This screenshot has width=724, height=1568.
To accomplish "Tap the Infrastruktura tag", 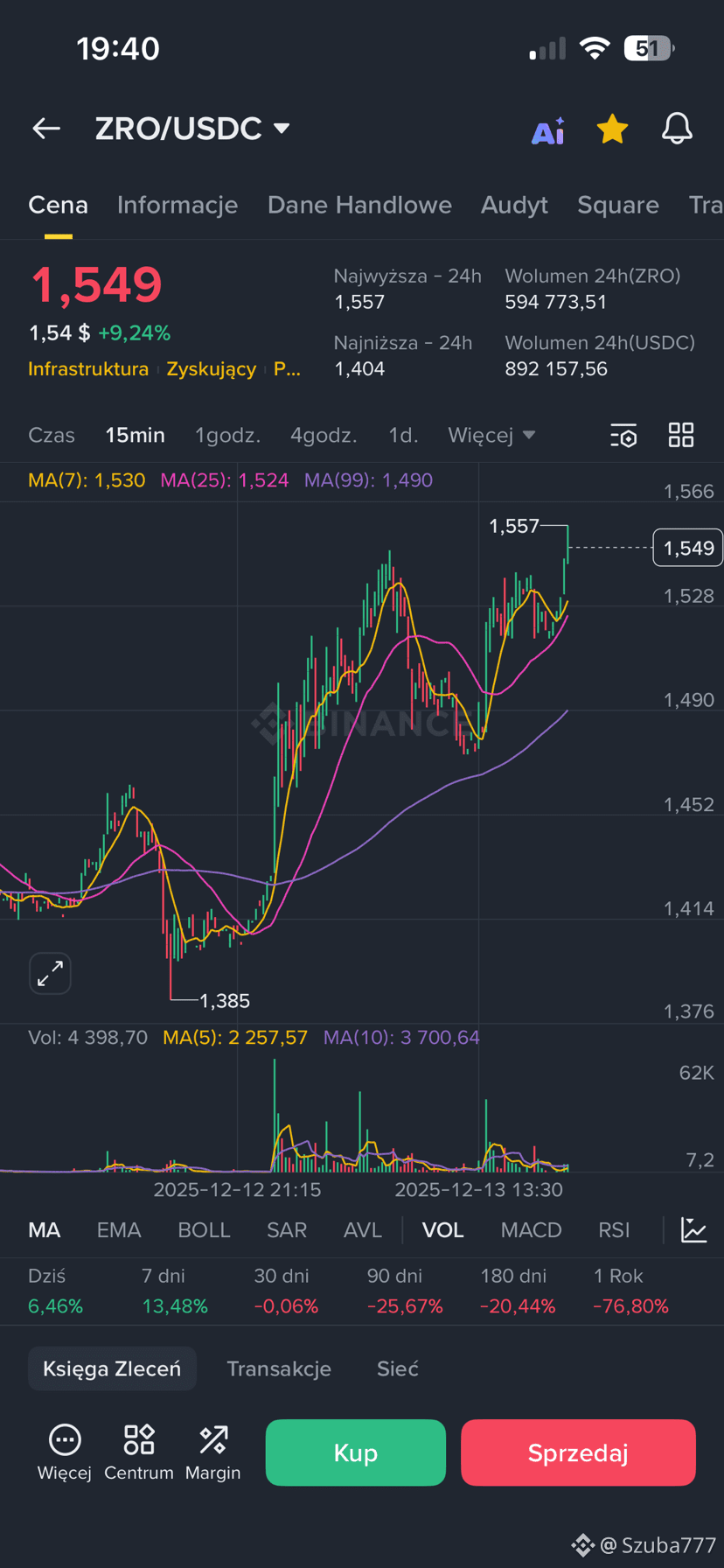I will tap(88, 368).
